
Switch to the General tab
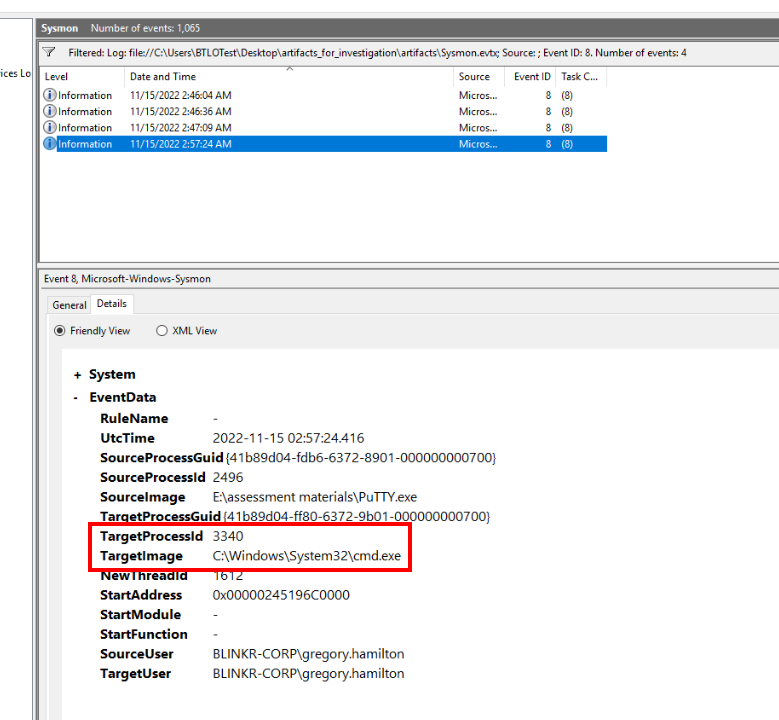point(69,305)
